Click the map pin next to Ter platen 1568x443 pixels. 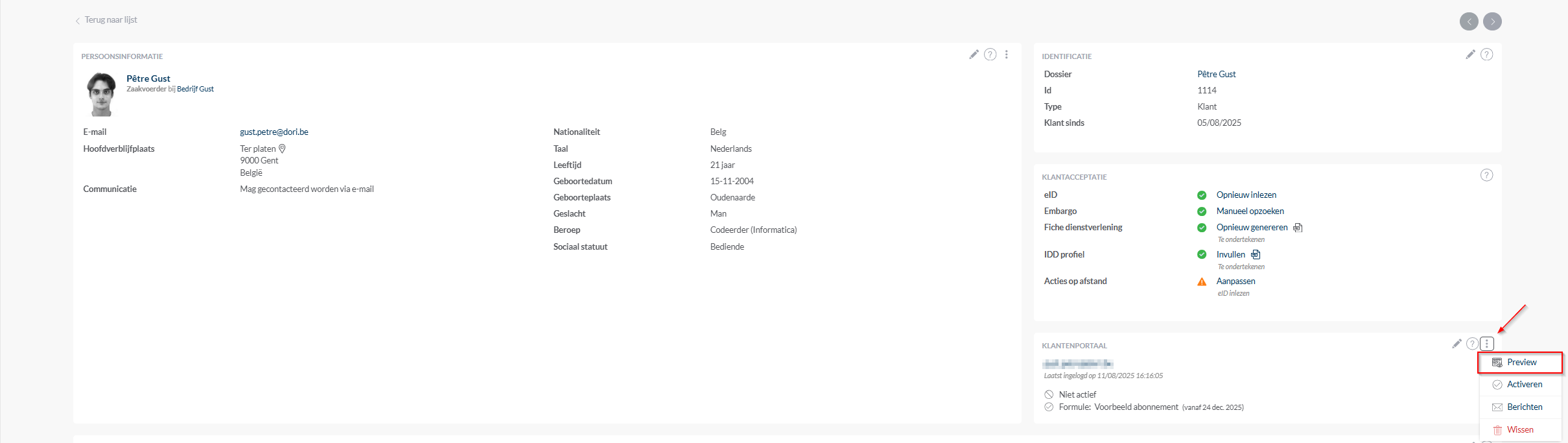tap(282, 149)
